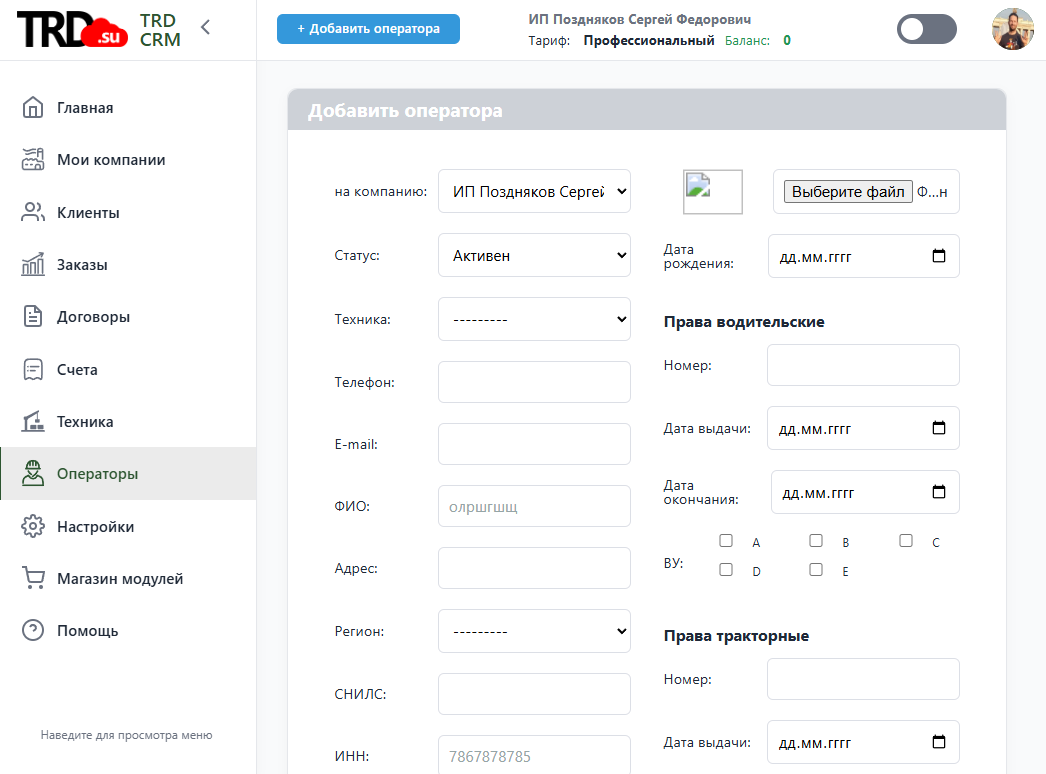Click the Главная home icon
This screenshot has height=774, width=1046.
(33, 108)
